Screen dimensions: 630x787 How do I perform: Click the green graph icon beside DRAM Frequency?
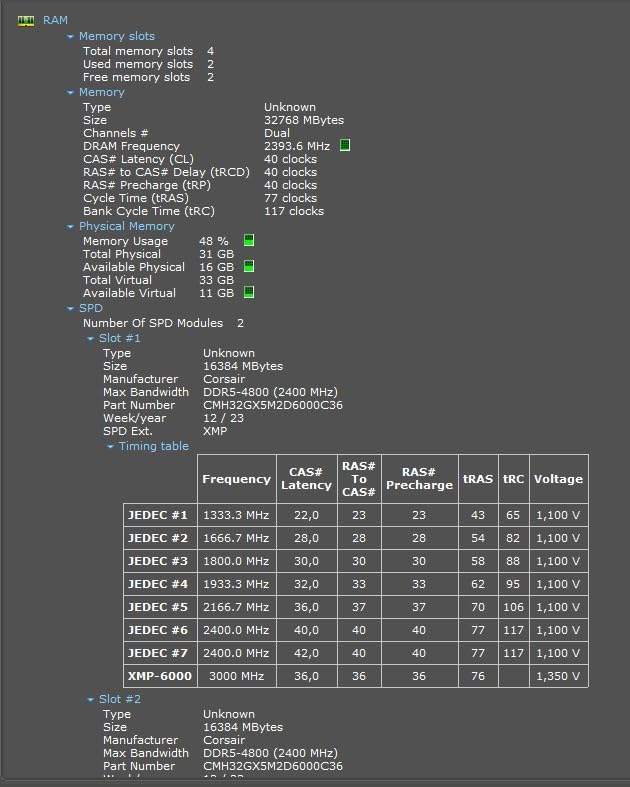pos(345,146)
